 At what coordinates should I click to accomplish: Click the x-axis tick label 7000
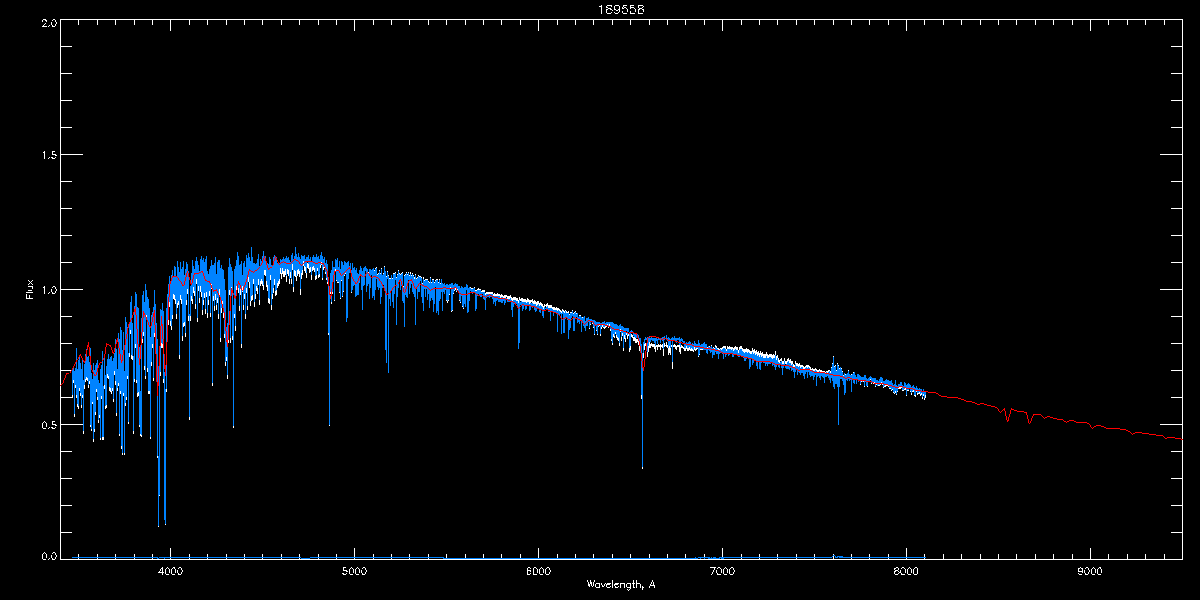click(722, 572)
